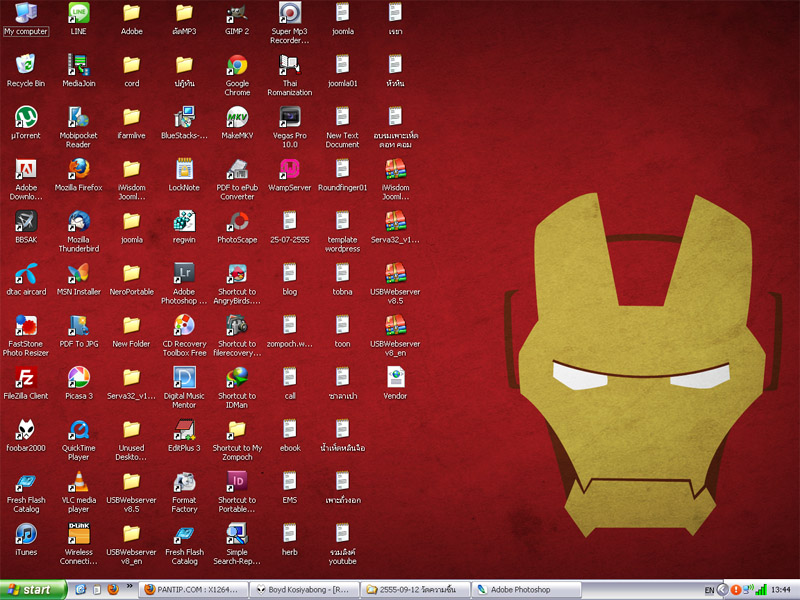Click the MSN Installer icon

(x=79, y=279)
